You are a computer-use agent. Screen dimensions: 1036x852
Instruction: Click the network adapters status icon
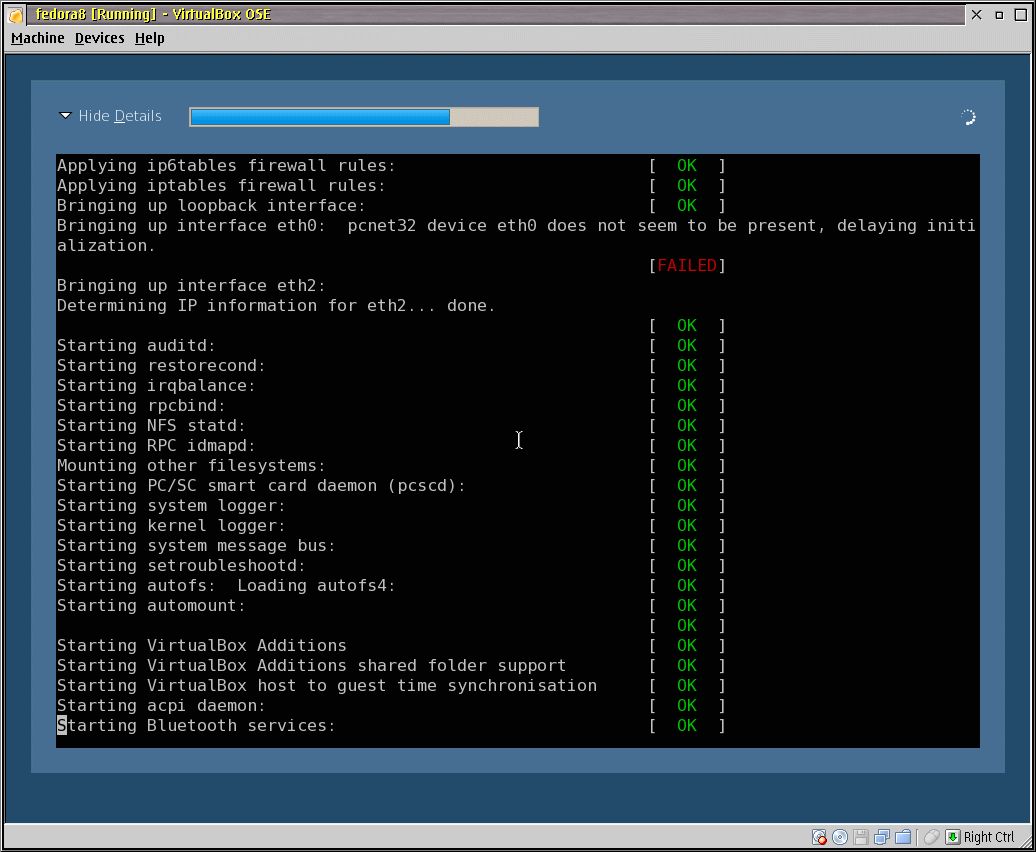coord(882,837)
